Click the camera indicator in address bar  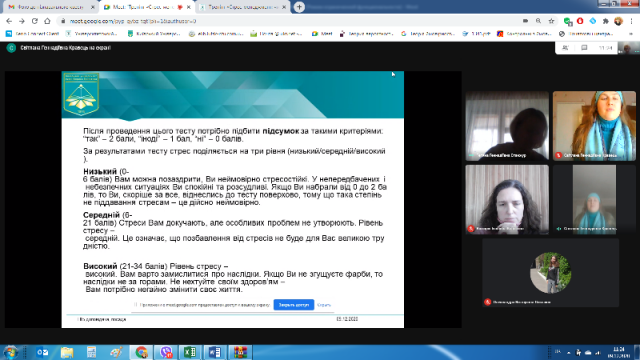(x=526, y=21)
